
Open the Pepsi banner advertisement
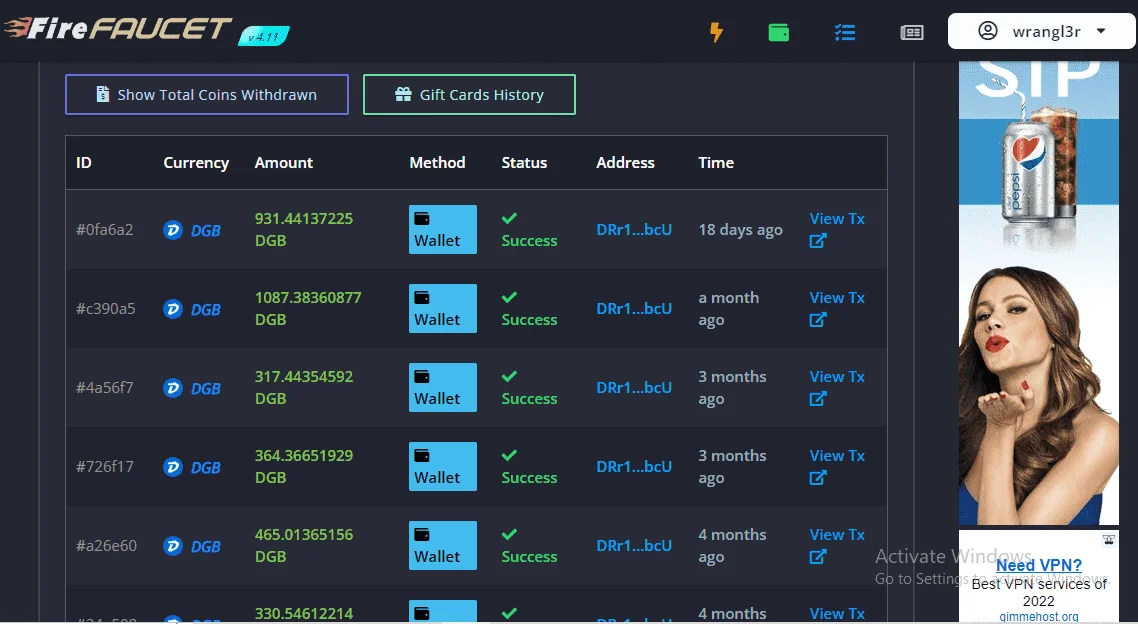click(x=1039, y=292)
